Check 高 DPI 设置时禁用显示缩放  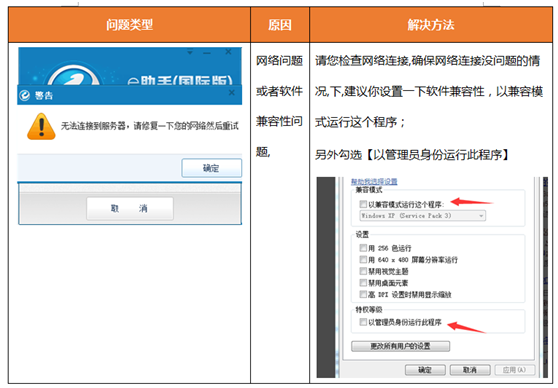[363, 294]
